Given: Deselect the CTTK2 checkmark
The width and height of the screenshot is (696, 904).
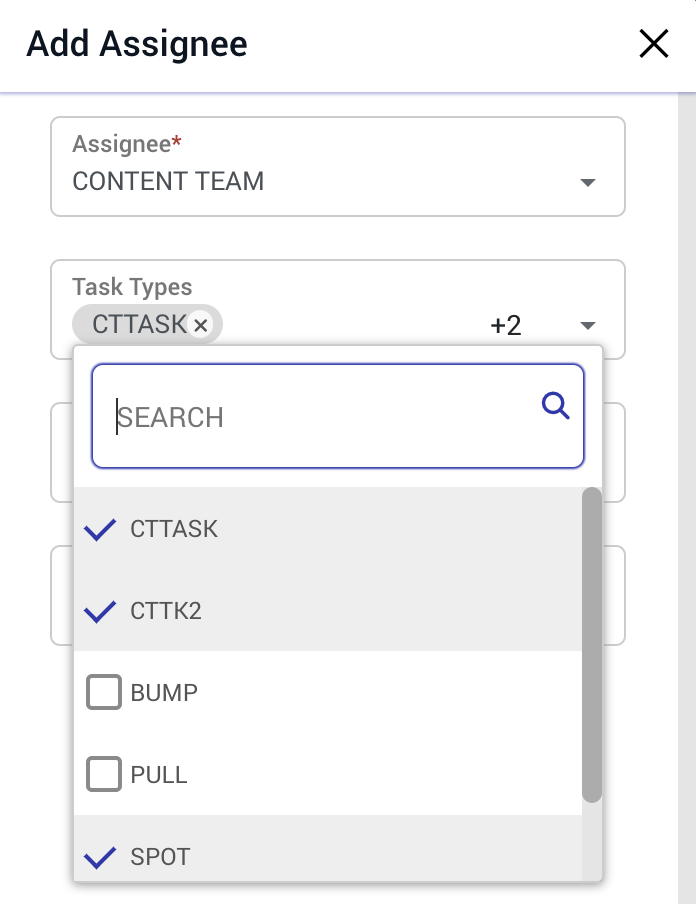Looking at the screenshot, I should [x=101, y=611].
